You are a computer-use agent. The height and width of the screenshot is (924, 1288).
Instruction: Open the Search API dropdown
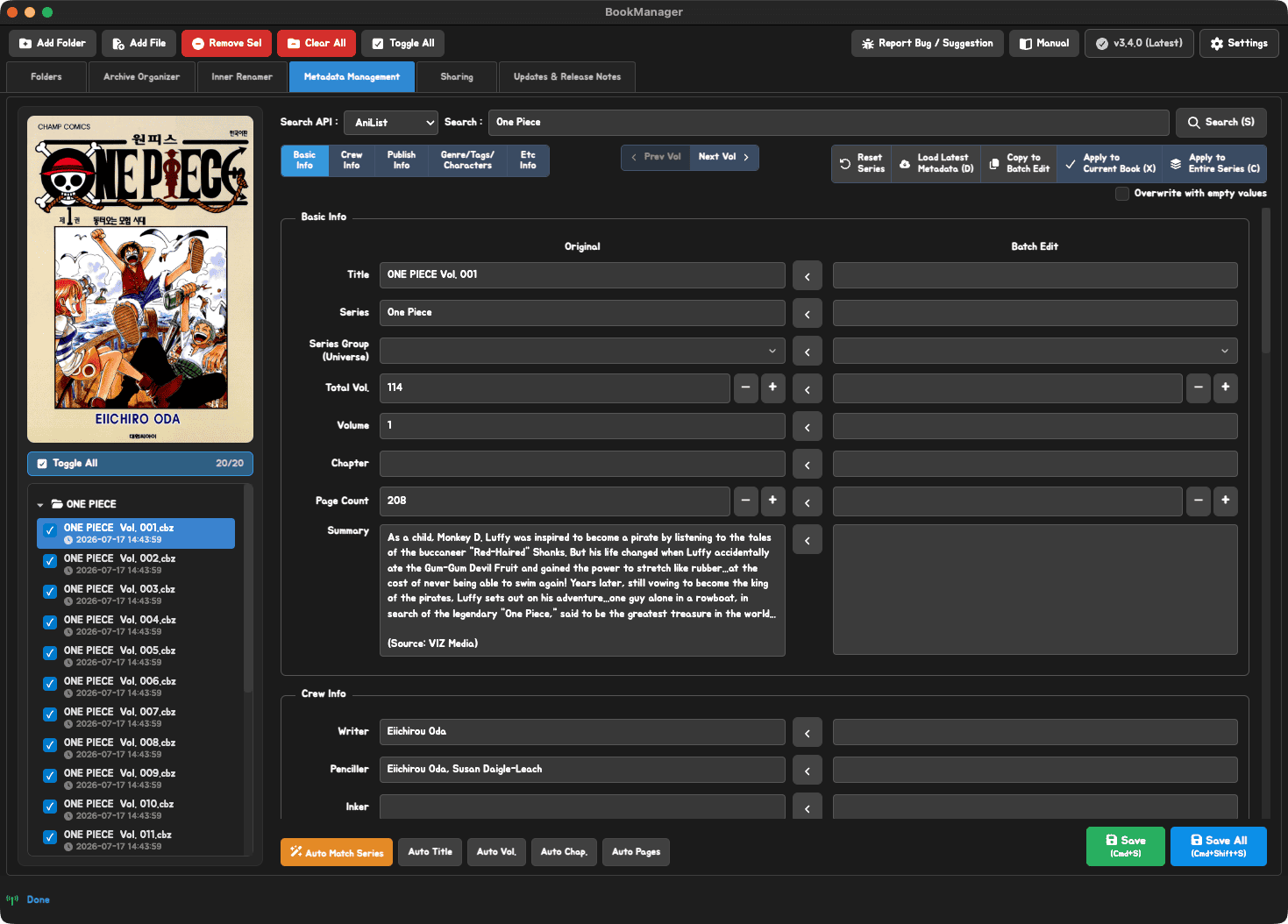pyautogui.click(x=391, y=123)
